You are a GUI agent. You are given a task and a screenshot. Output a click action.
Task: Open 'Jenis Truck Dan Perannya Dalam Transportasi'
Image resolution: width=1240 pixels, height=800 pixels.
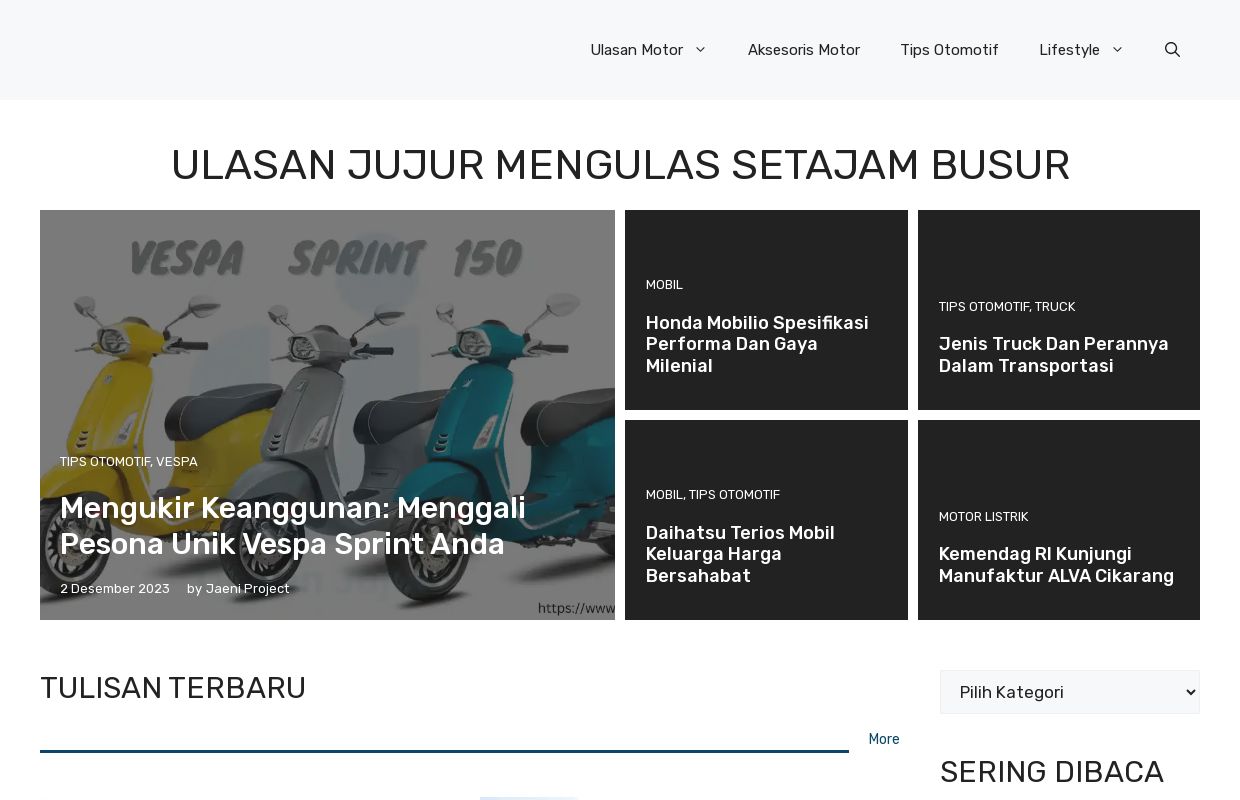point(1053,355)
